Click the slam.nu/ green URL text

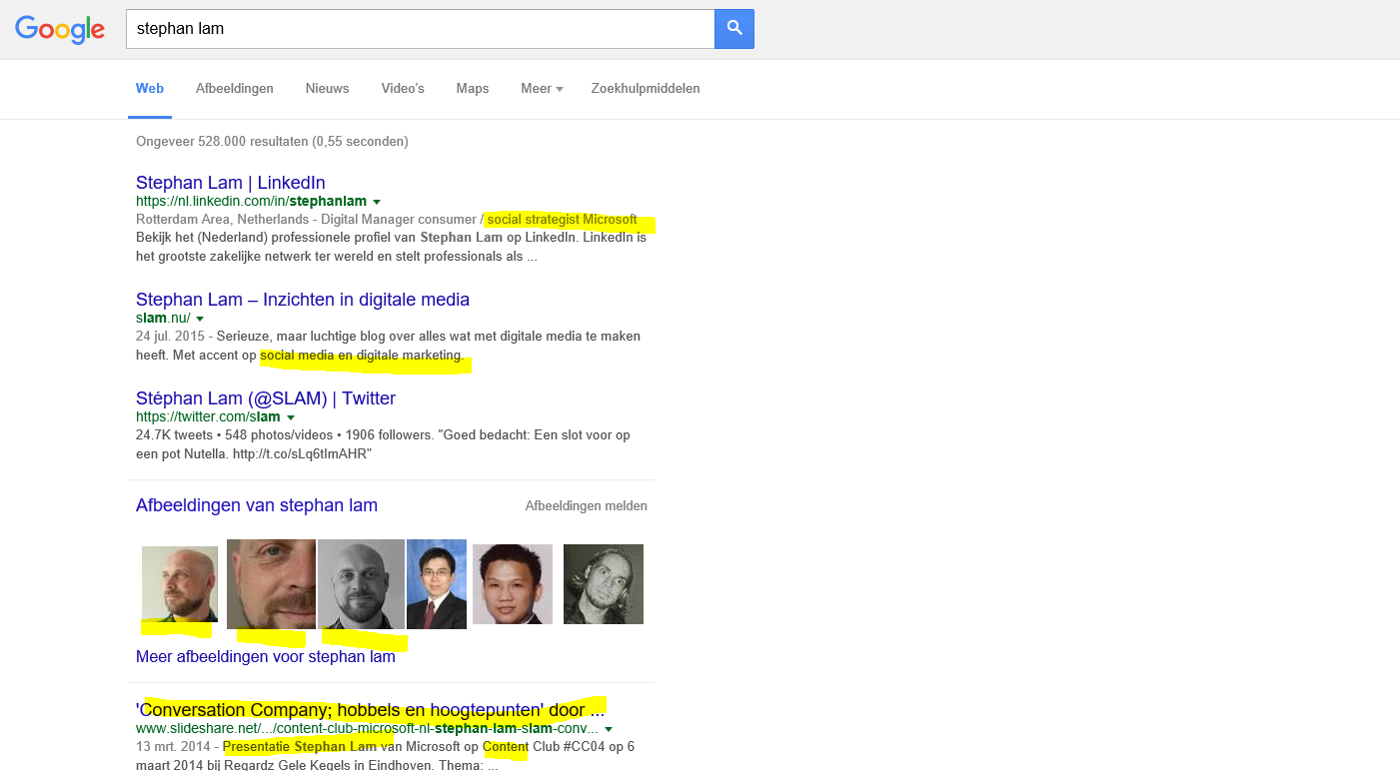tap(163, 318)
